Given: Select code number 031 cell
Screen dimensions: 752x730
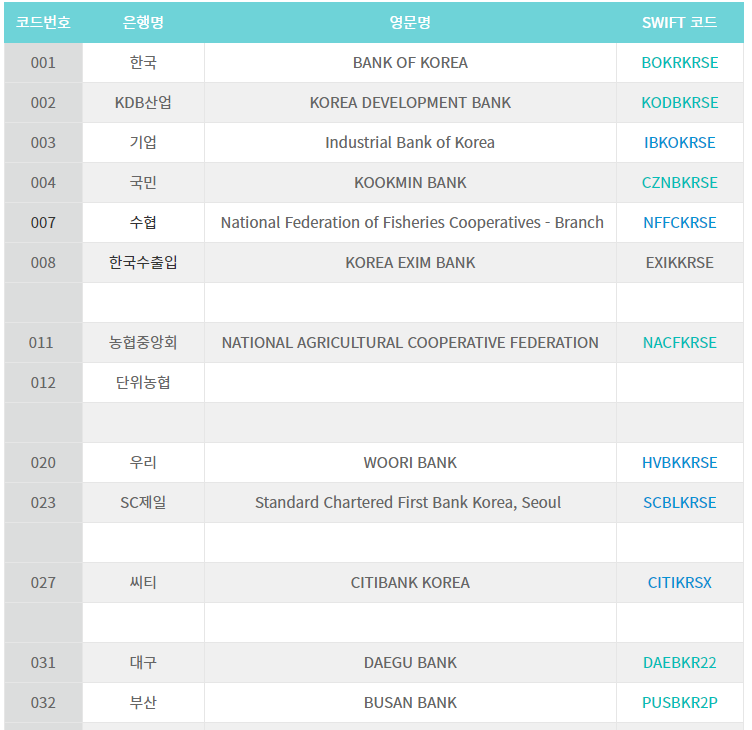Looking at the screenshot, I should tap(43, 662).
